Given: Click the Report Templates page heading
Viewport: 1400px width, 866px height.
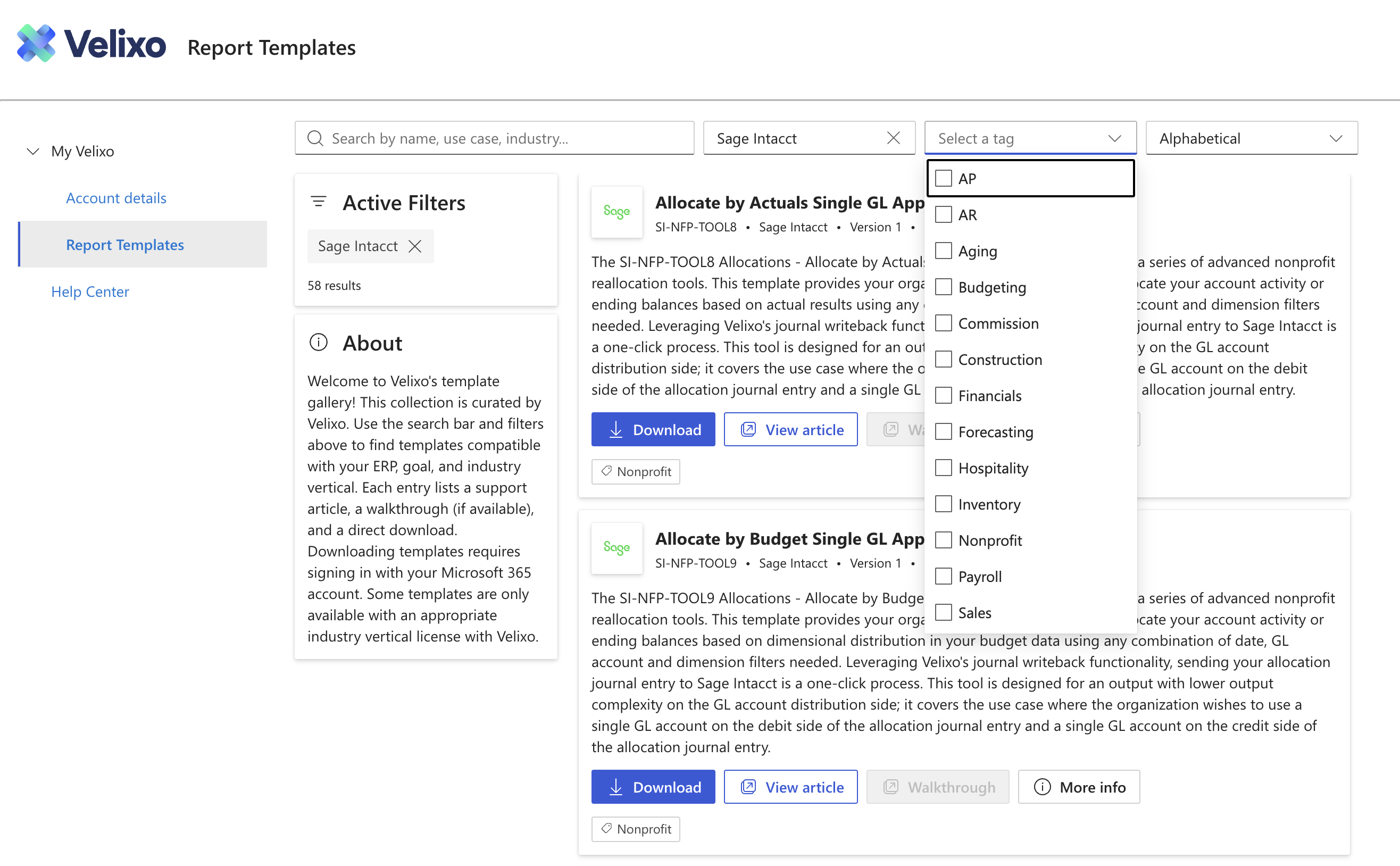Looking at the screenshot, I should 271,47.
